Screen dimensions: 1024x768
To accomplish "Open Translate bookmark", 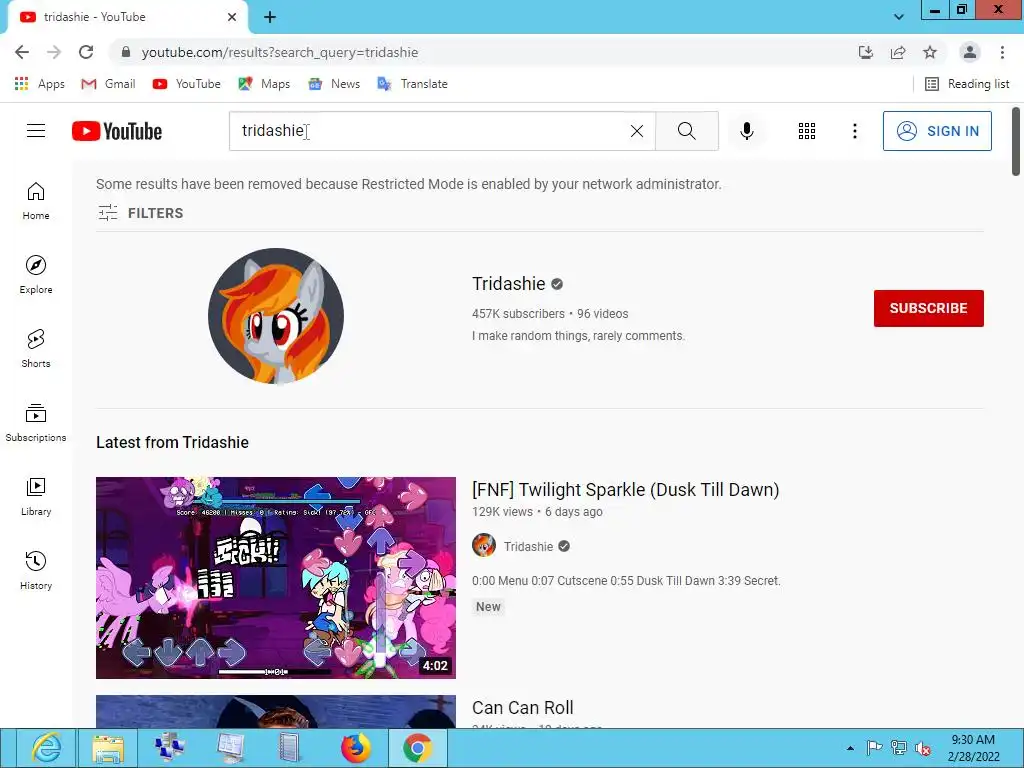I will (413, 84).
